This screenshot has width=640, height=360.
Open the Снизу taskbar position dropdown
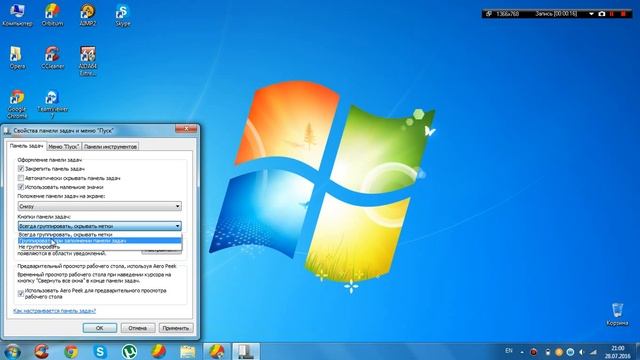click(x=100, y=206)
